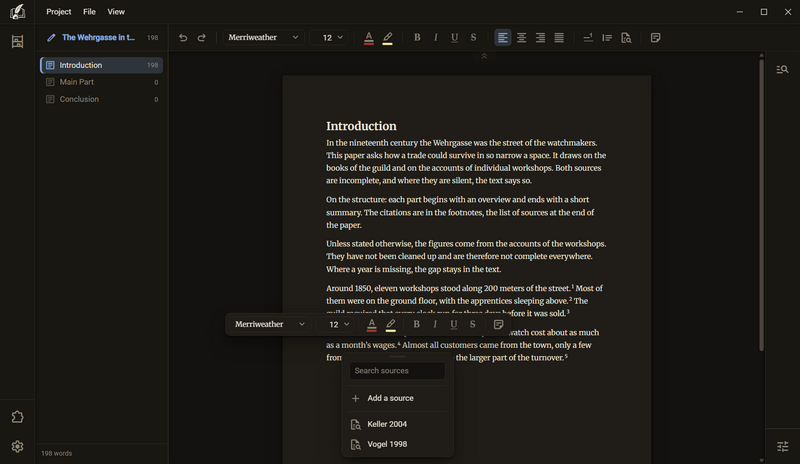Open the View menu
Viewport: 800px width, 464px height.
click(x=116, y=12)
